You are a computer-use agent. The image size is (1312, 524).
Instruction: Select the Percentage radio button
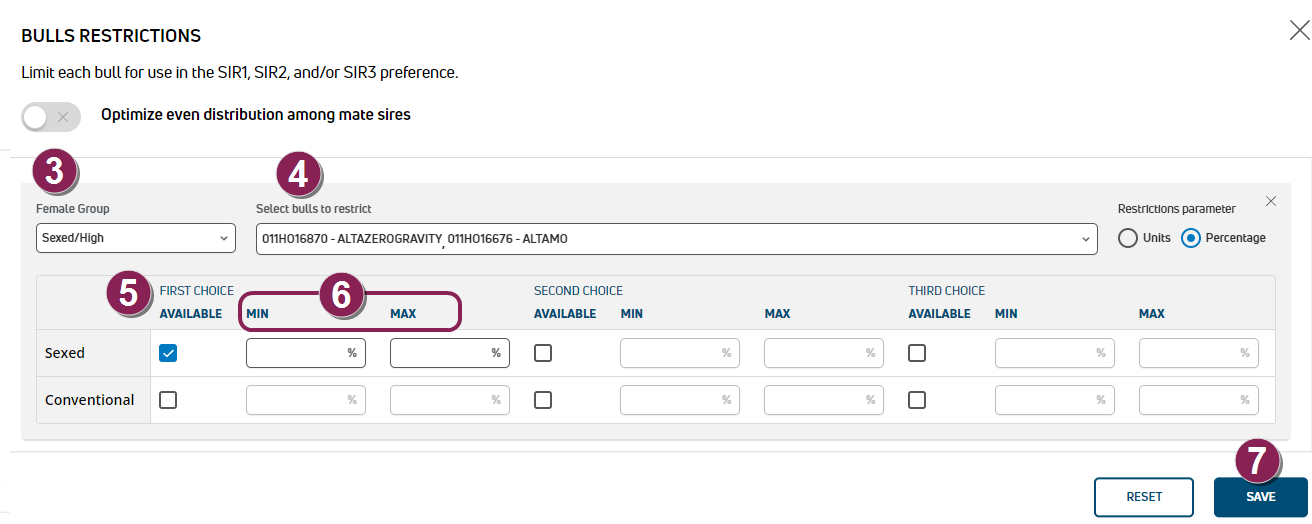tap(1191, 238)
